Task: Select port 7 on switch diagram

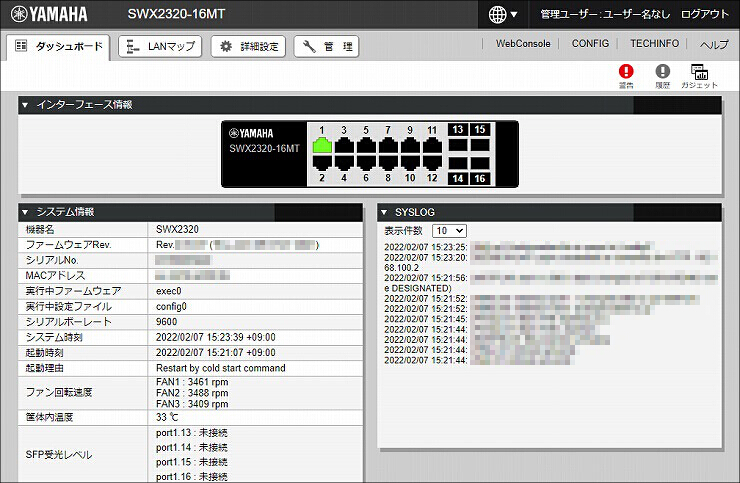Action: 388,145
